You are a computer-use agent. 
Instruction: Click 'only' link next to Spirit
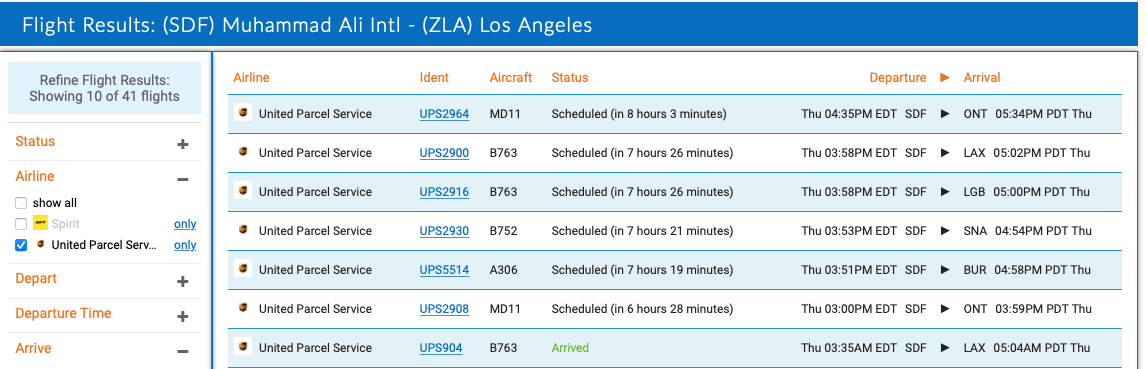[185, 224]
